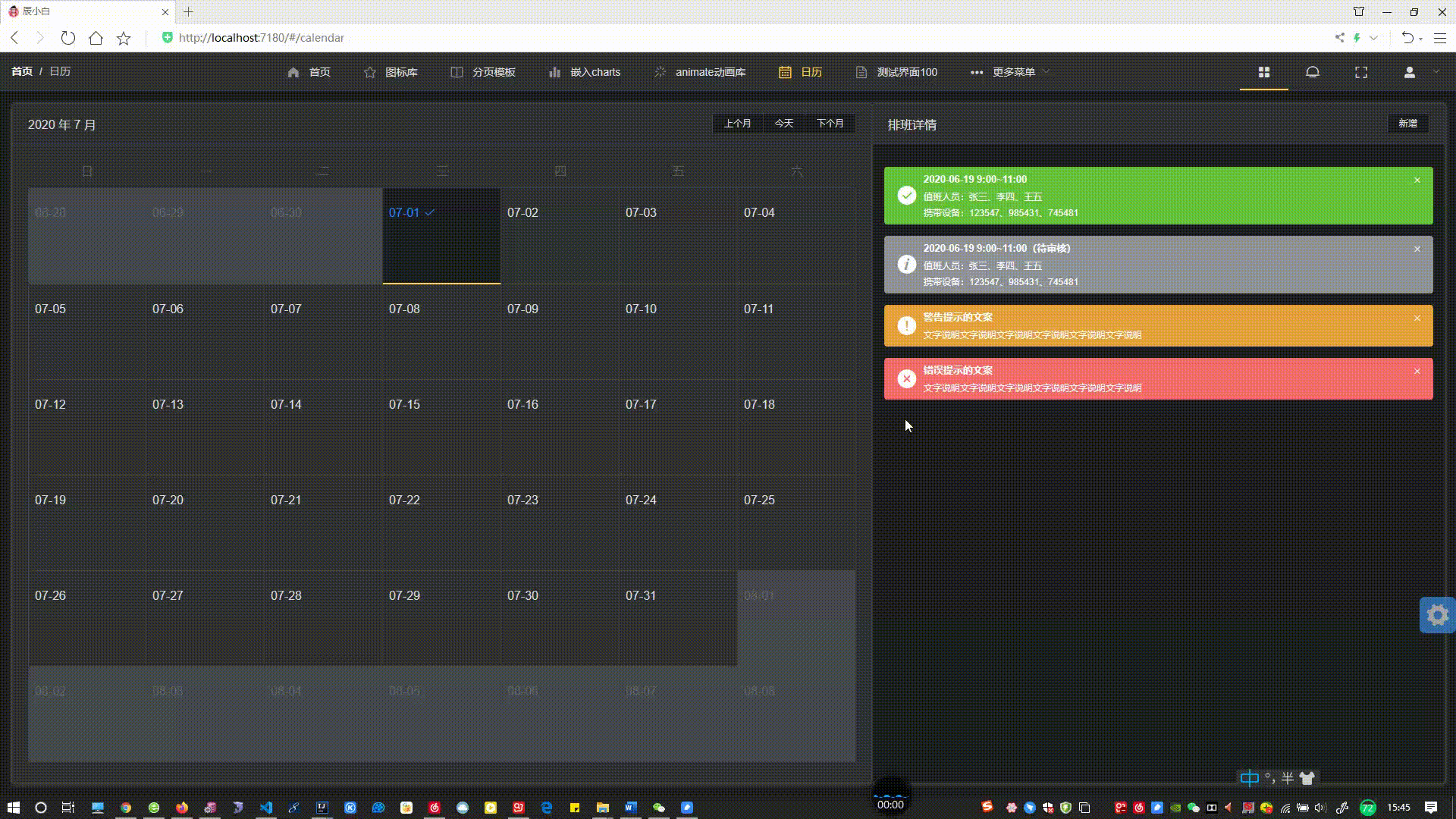
Task: Expand user account dropdown arrow
Action: tap(1436, 72)
